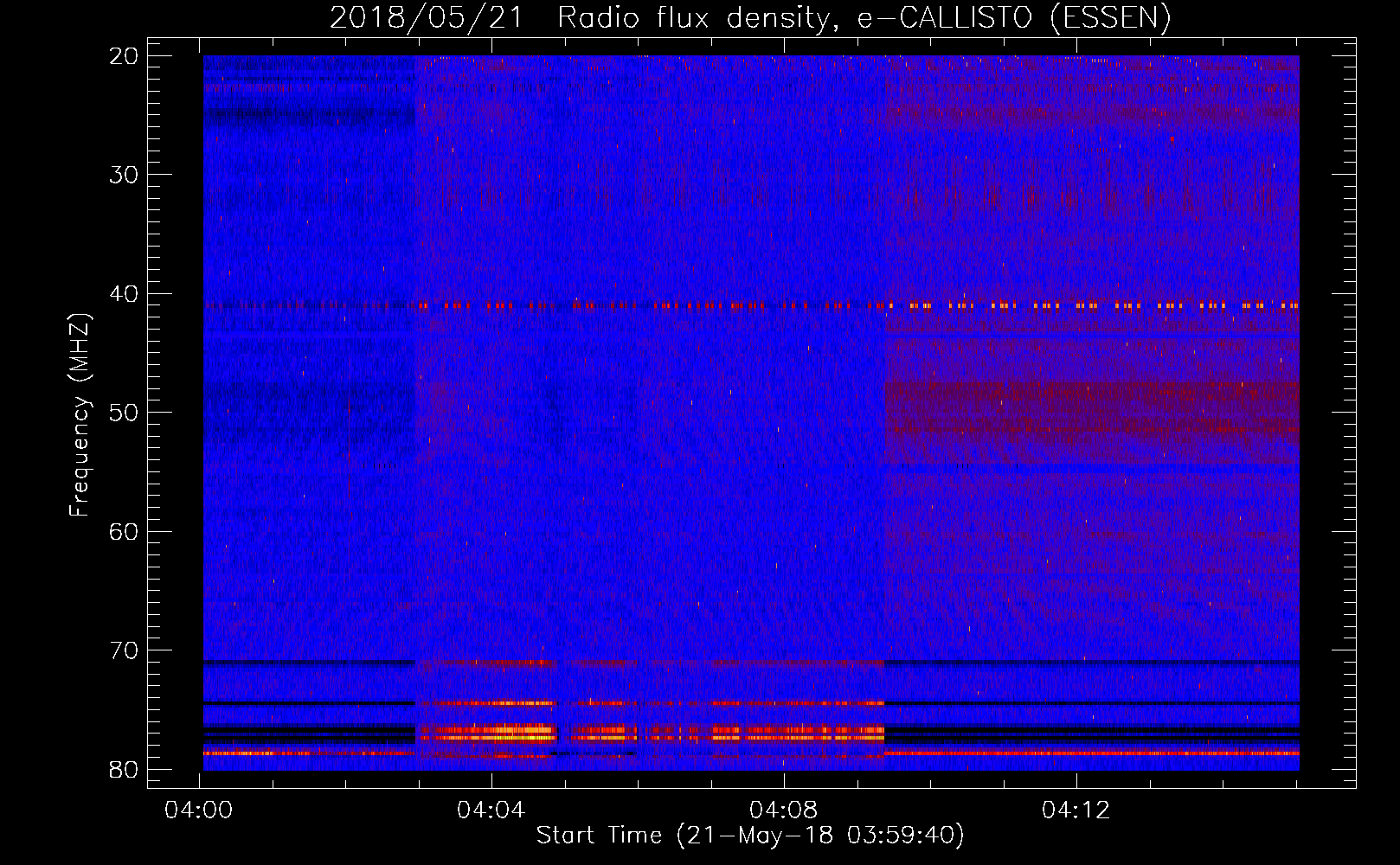Click the 40 frequency tick label
The image size is (1400, 865).
pos(125,294)
